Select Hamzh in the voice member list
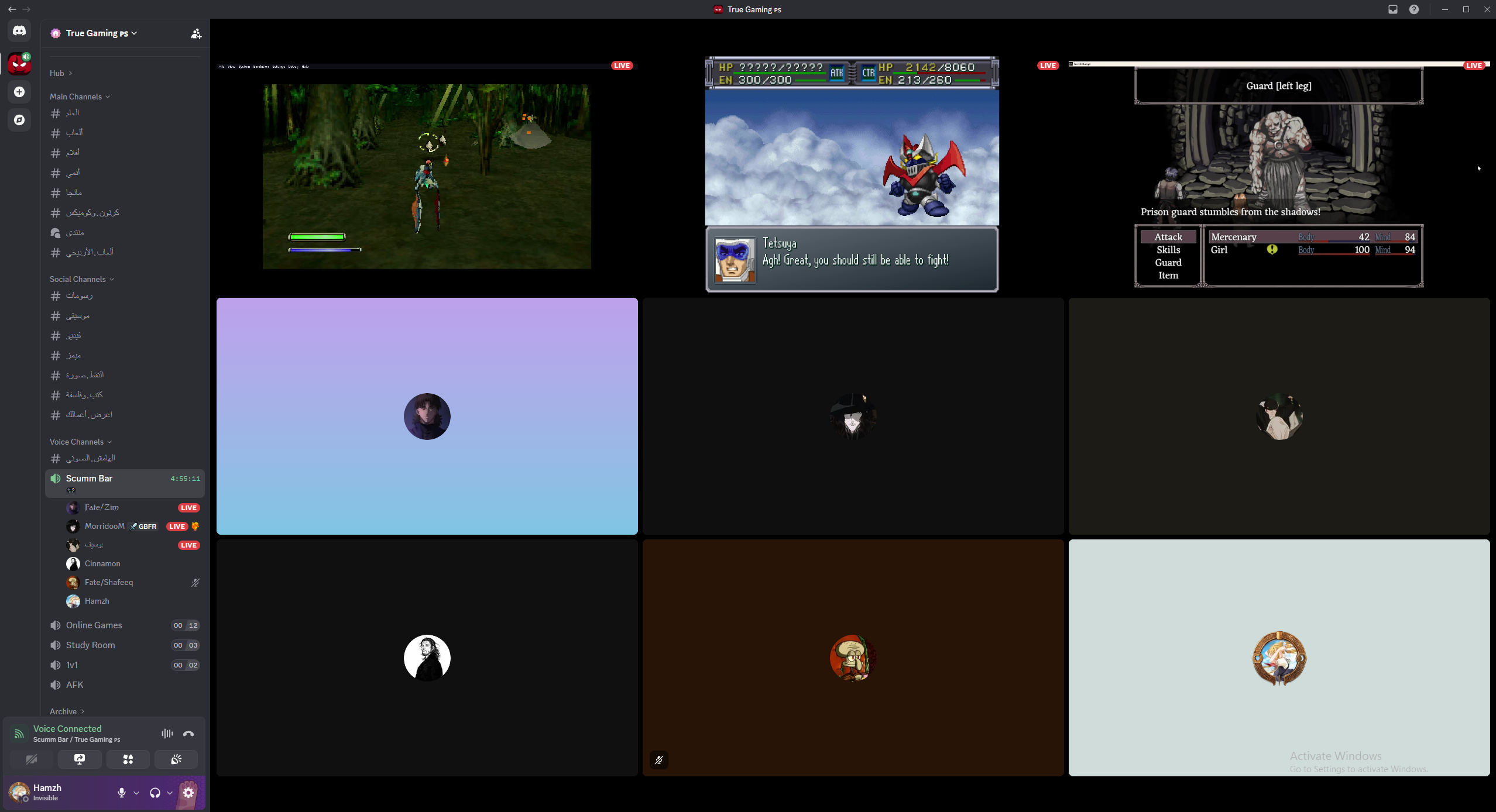The height and width of the screenshot is (812, 1496). click(133, 601)
